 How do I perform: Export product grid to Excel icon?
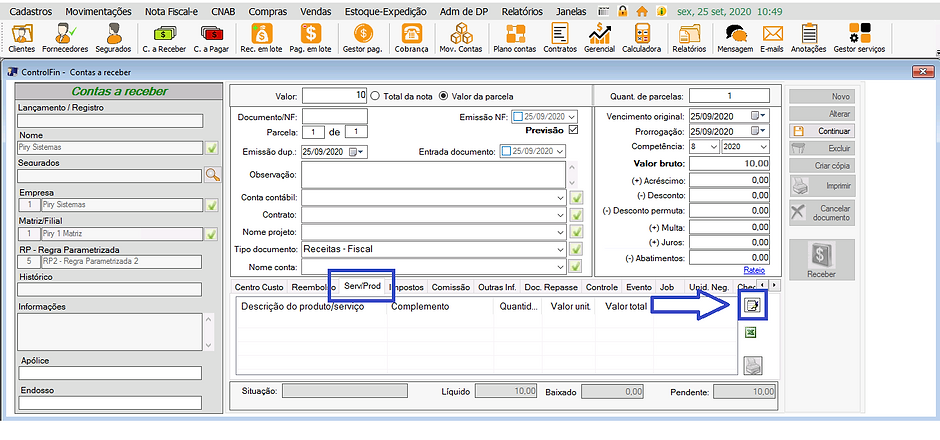tap(751, 333)
